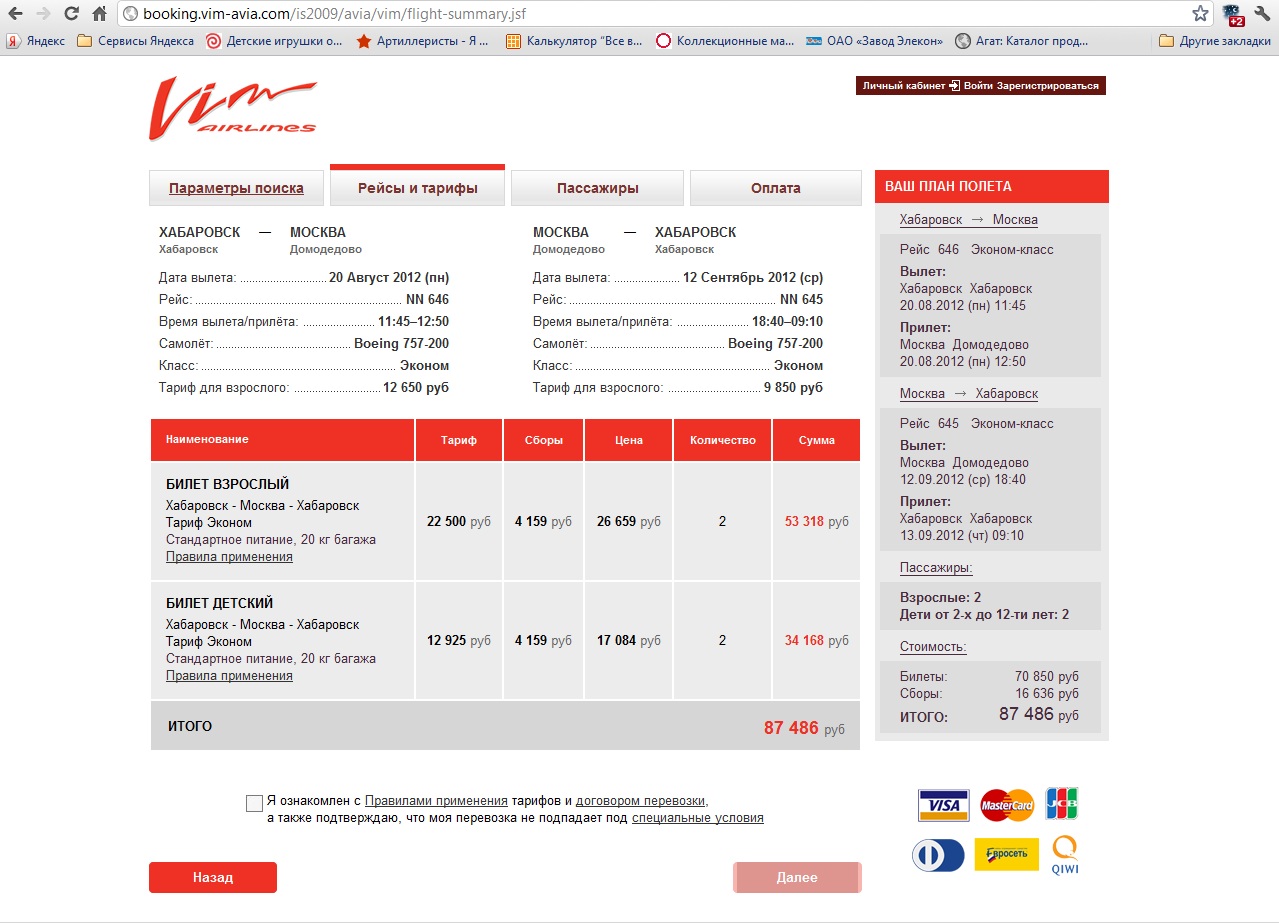Switch to the Параметры поиска tab

(x=236, y=188)
